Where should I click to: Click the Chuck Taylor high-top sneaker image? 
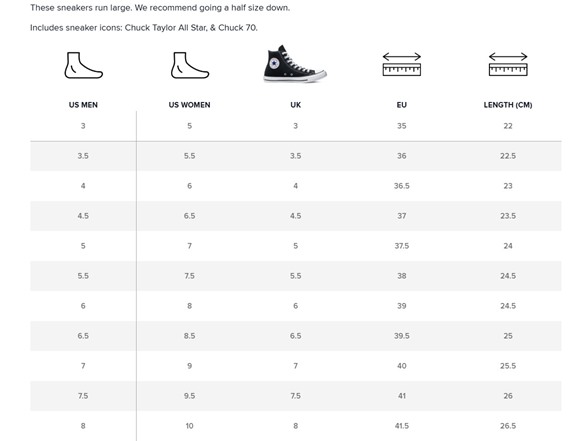(295, 64)
